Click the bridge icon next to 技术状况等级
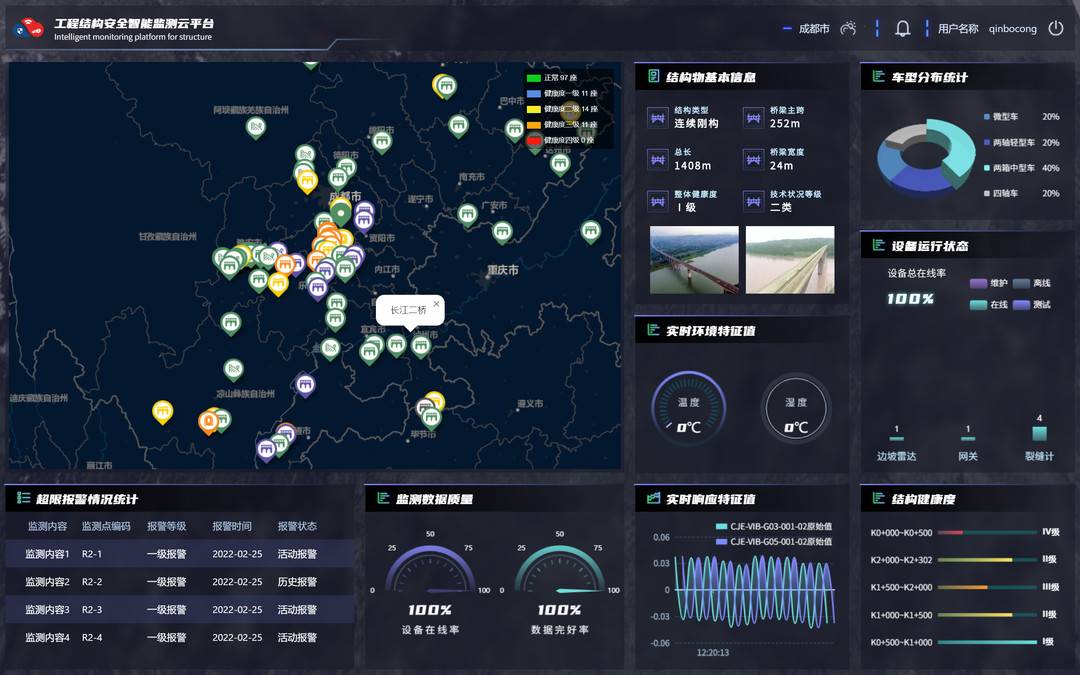This screenshot has height=675, width=1080. click(x=753, y=201)
